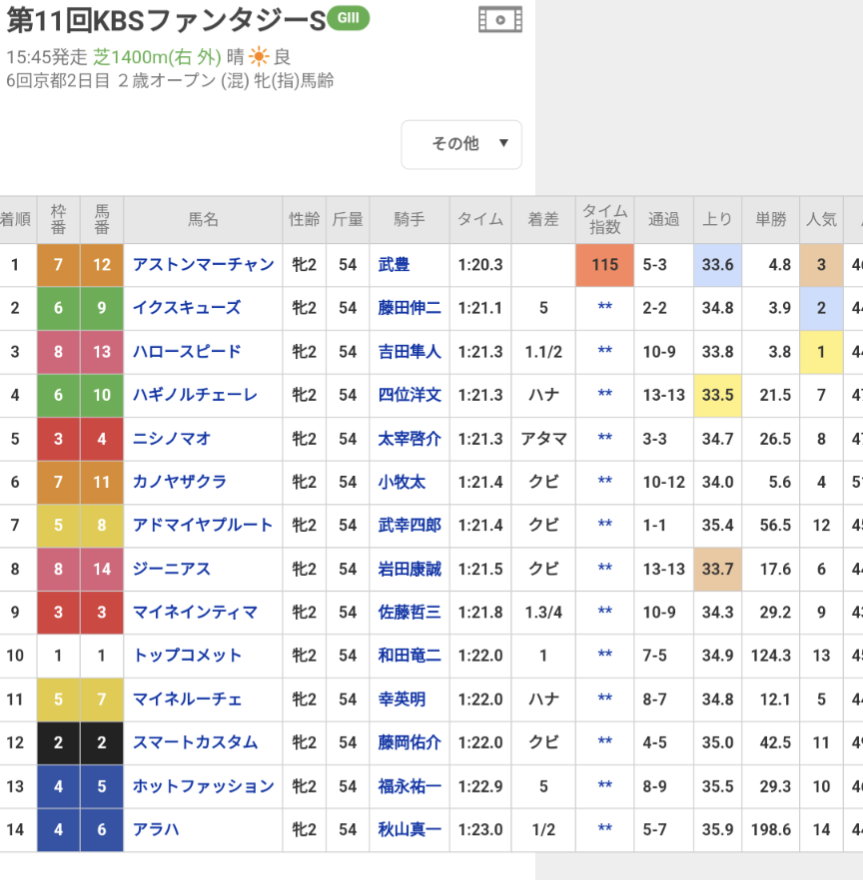Open jockey 武幸四郎 profile
The image size is (863, 880).
click(409, 525)
